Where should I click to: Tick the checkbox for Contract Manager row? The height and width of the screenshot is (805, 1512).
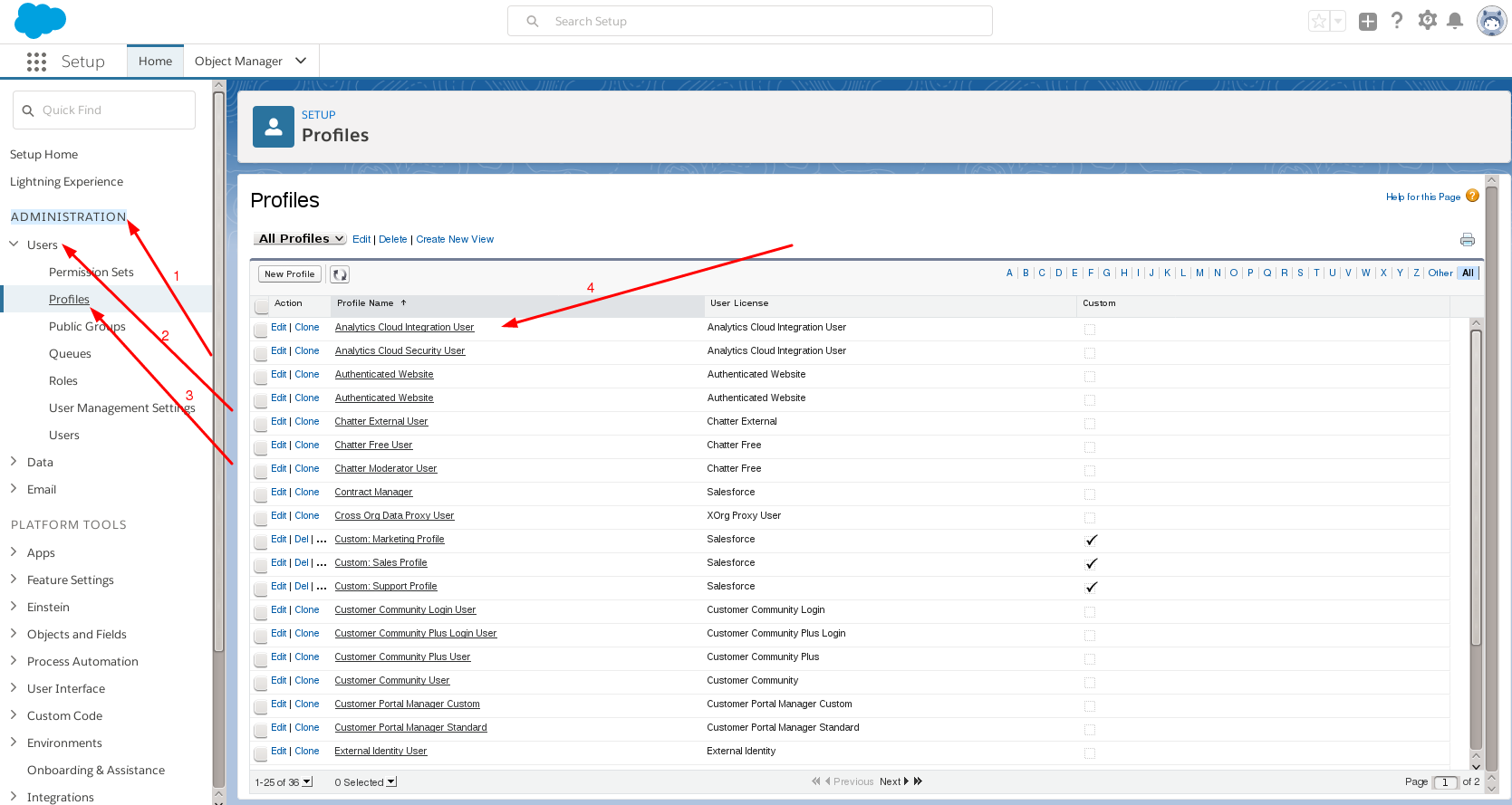261,494
